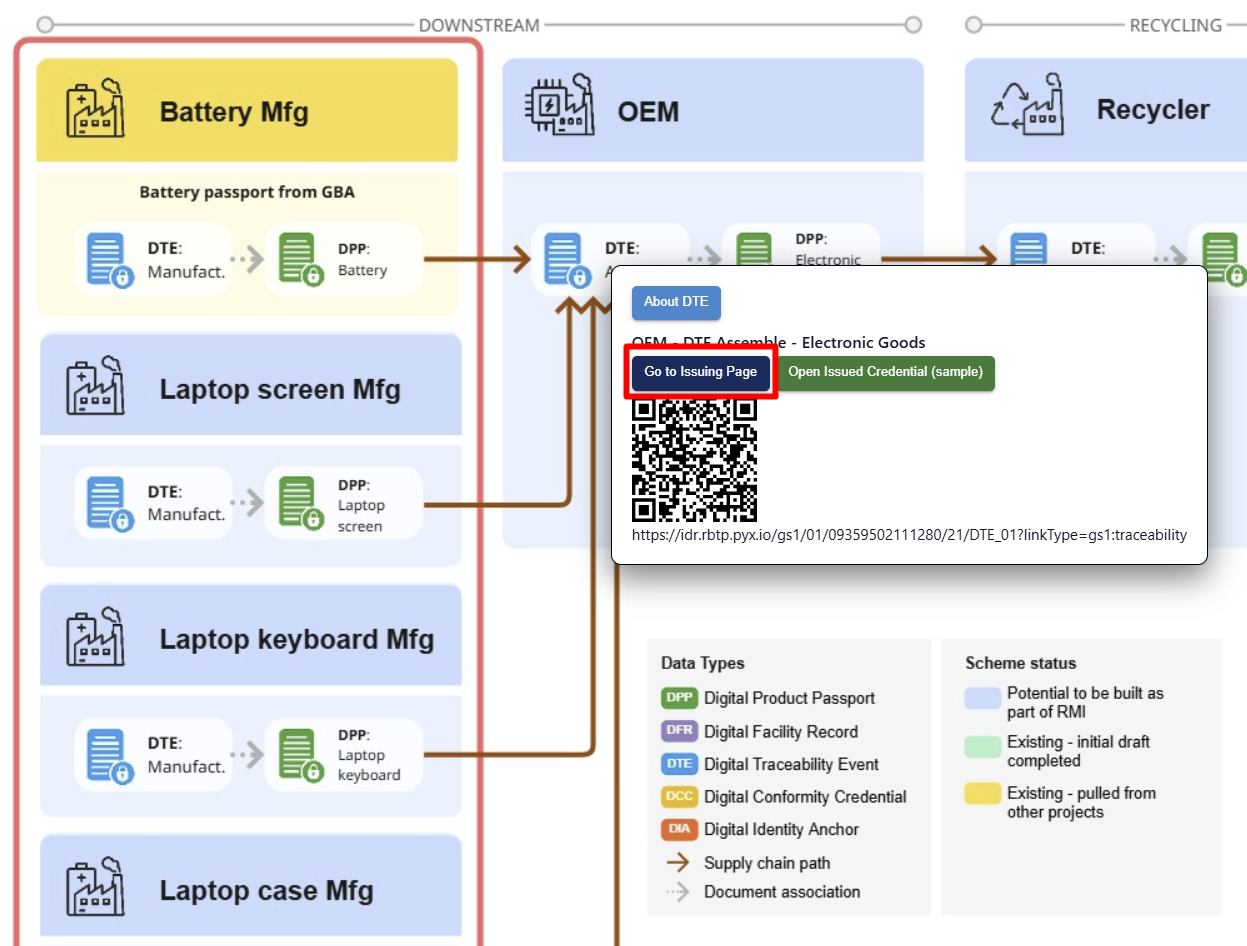Click the yellow Existing scheme status swatch
This screenshot has width=1247, height=946.
(982, 794)
